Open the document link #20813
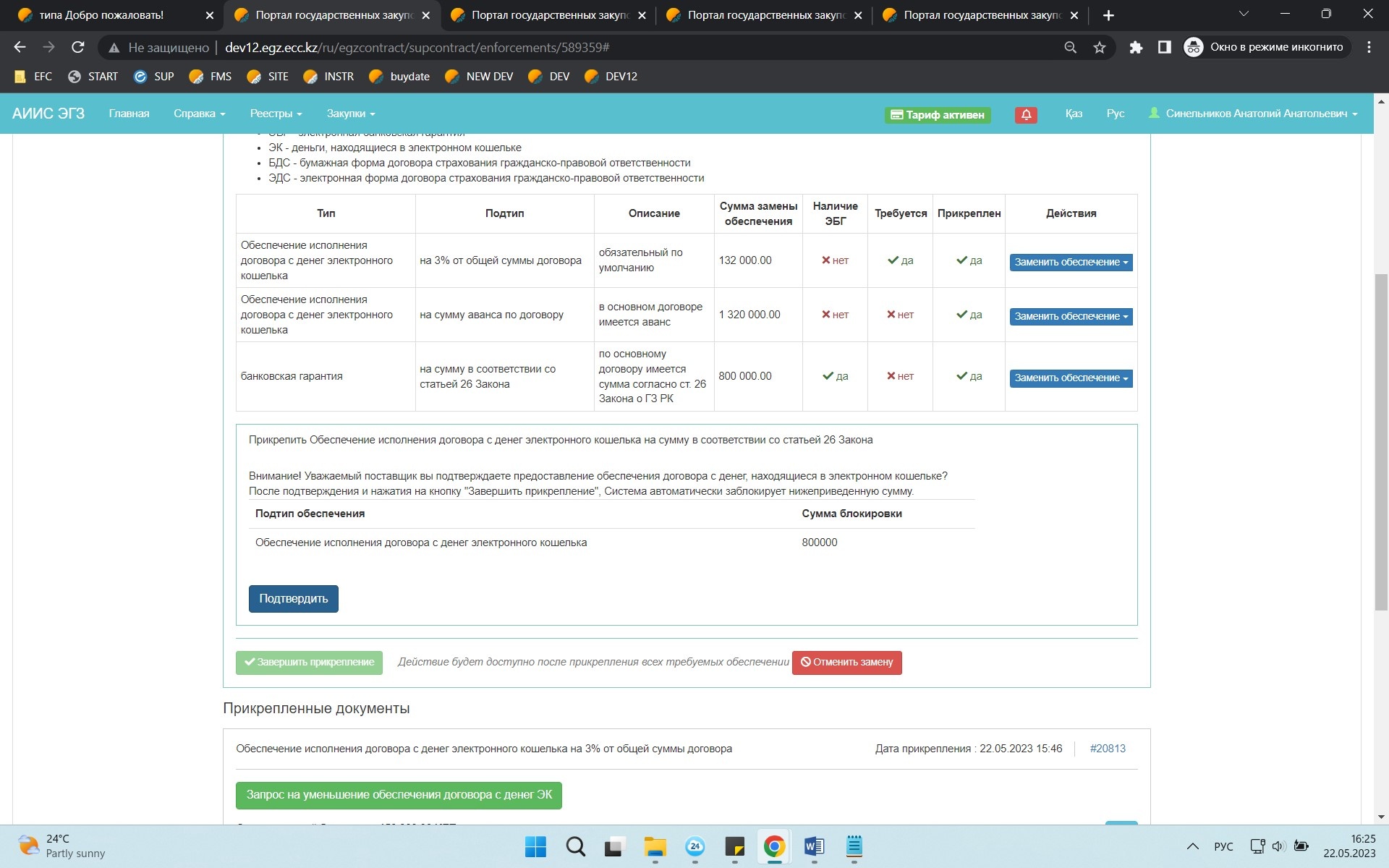 [1107, 749]
